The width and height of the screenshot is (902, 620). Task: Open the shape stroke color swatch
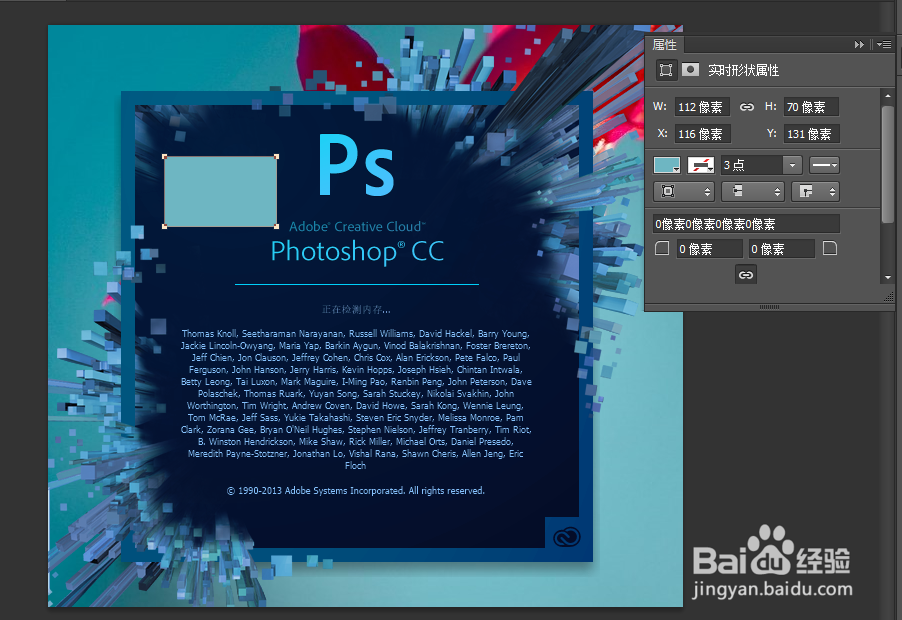click(x=701, y=166)
